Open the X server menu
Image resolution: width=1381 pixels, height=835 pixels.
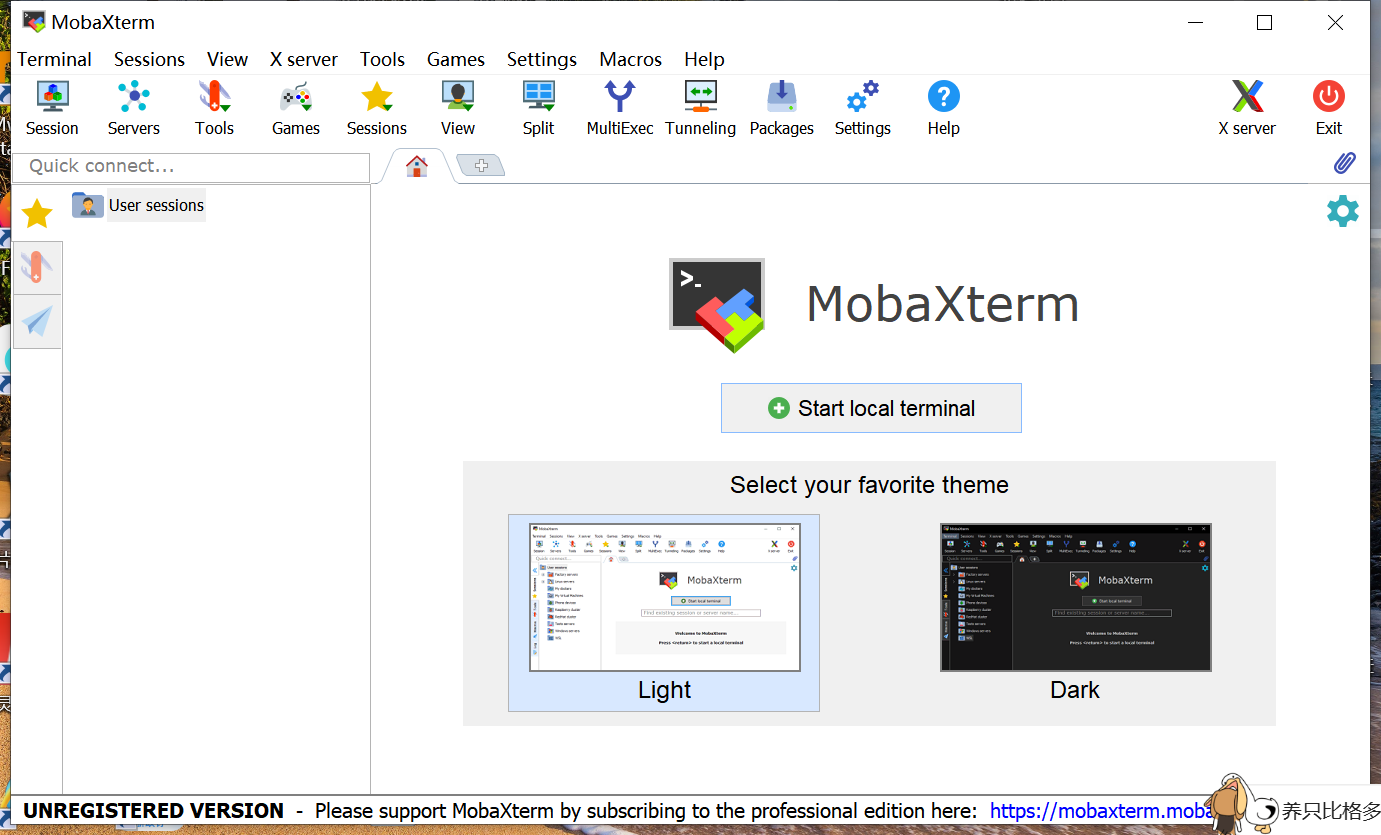304,59
